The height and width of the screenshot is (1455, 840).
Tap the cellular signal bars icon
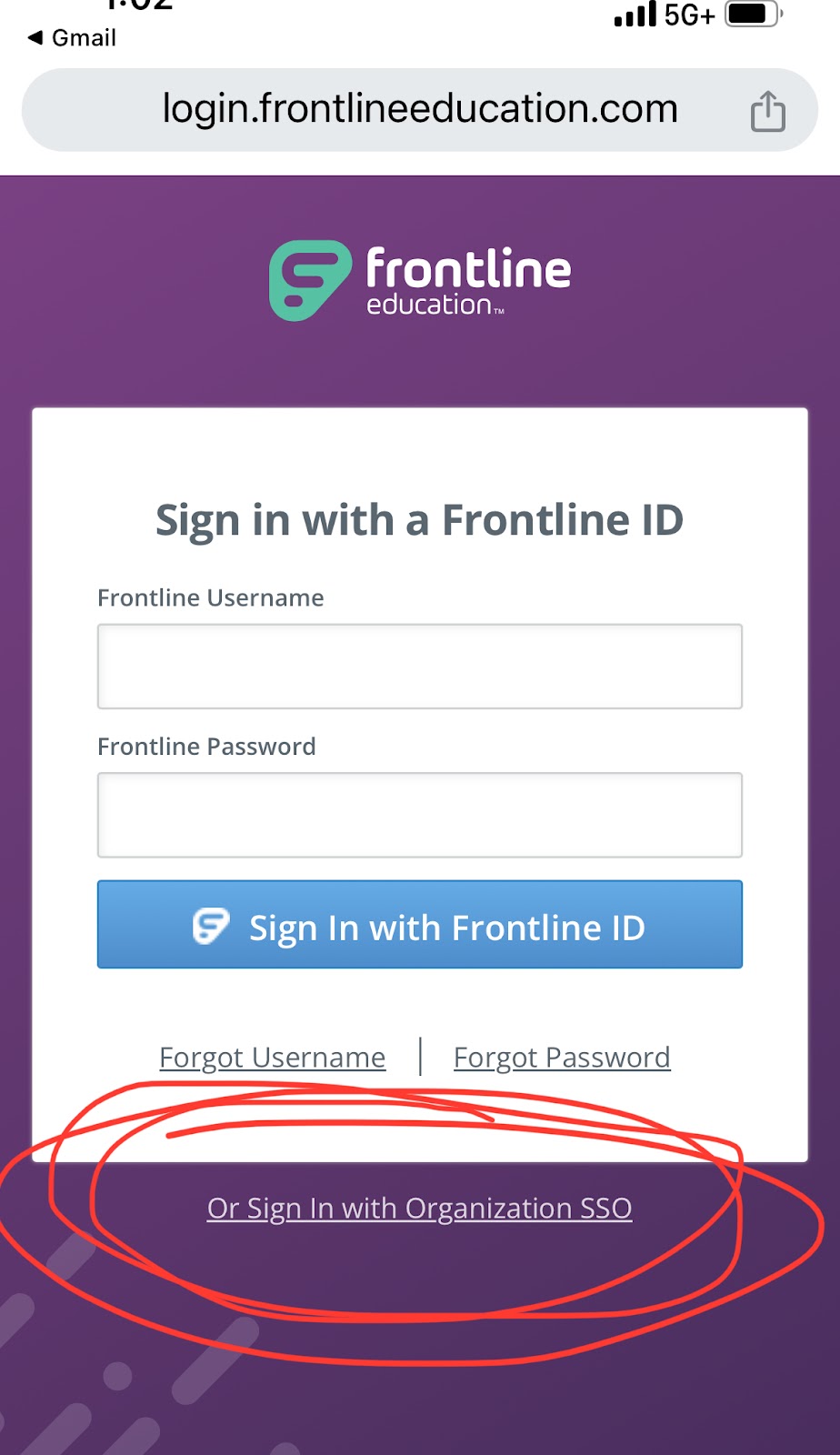point(635,15)
